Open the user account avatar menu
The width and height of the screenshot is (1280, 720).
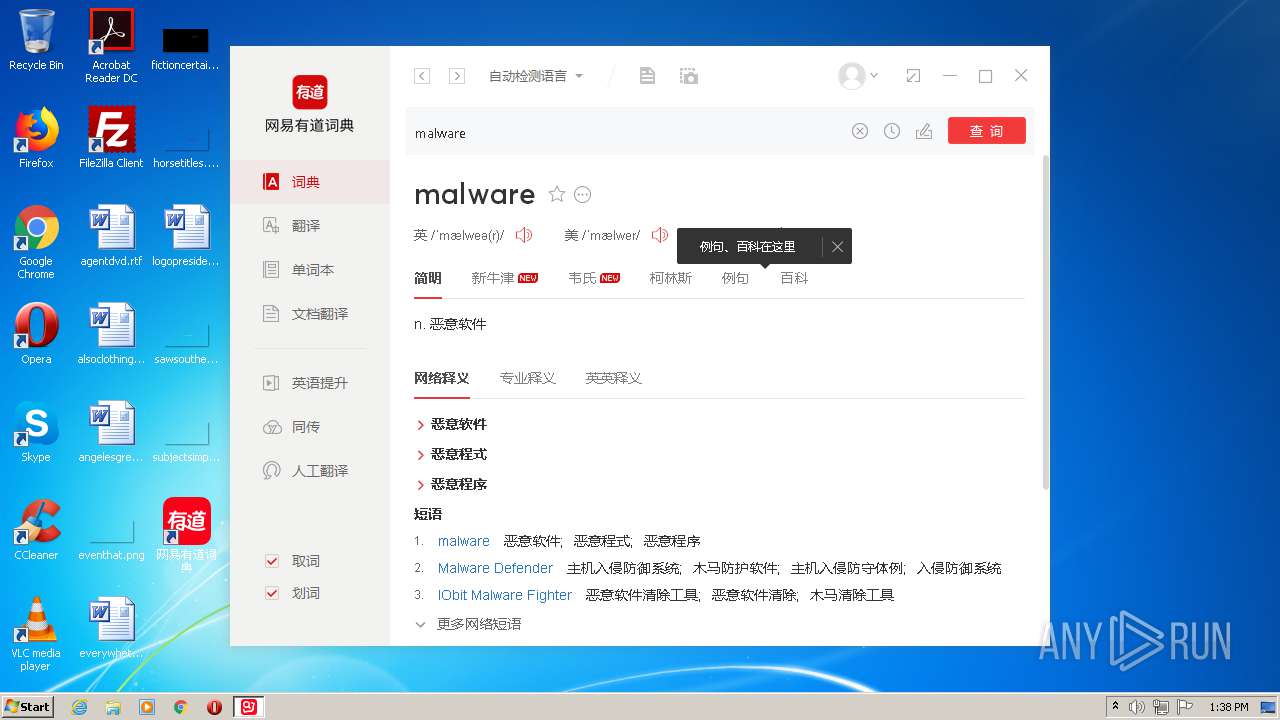click(x=857, y=76)
